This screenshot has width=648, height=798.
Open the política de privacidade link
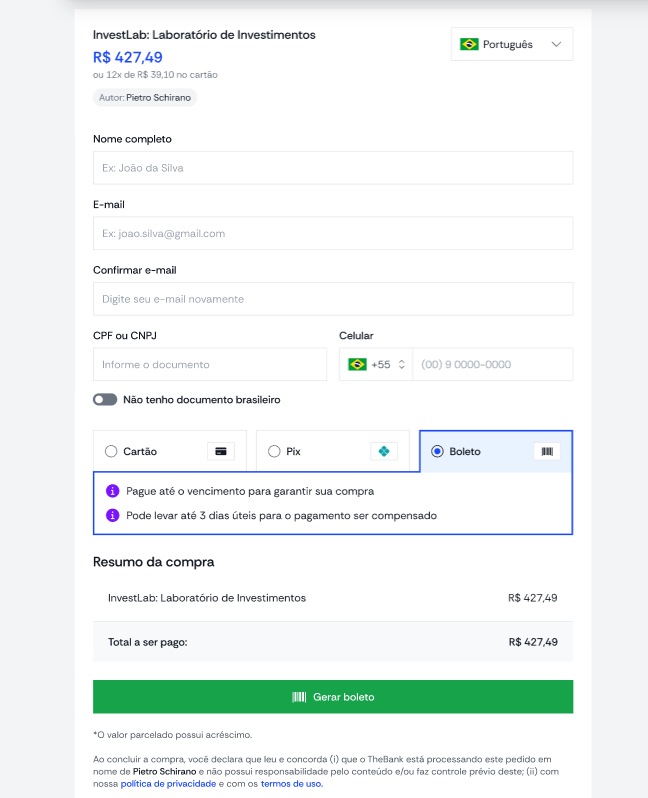[x=168, y=784]
